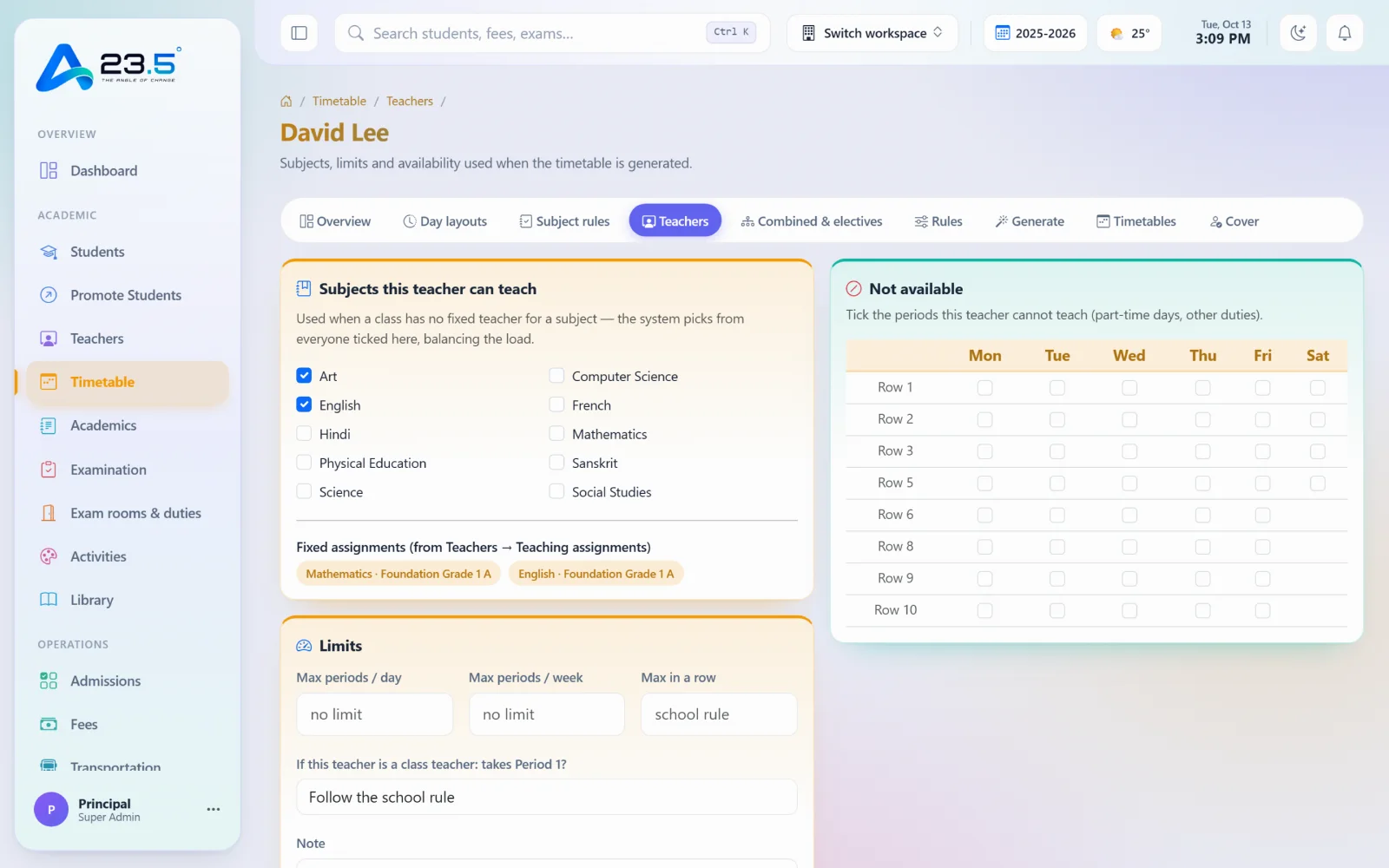The width and height of the screenshot is (1389, 868).
Task: Open the Follow the school rule dropdown
Action: (x=547, y=797)
